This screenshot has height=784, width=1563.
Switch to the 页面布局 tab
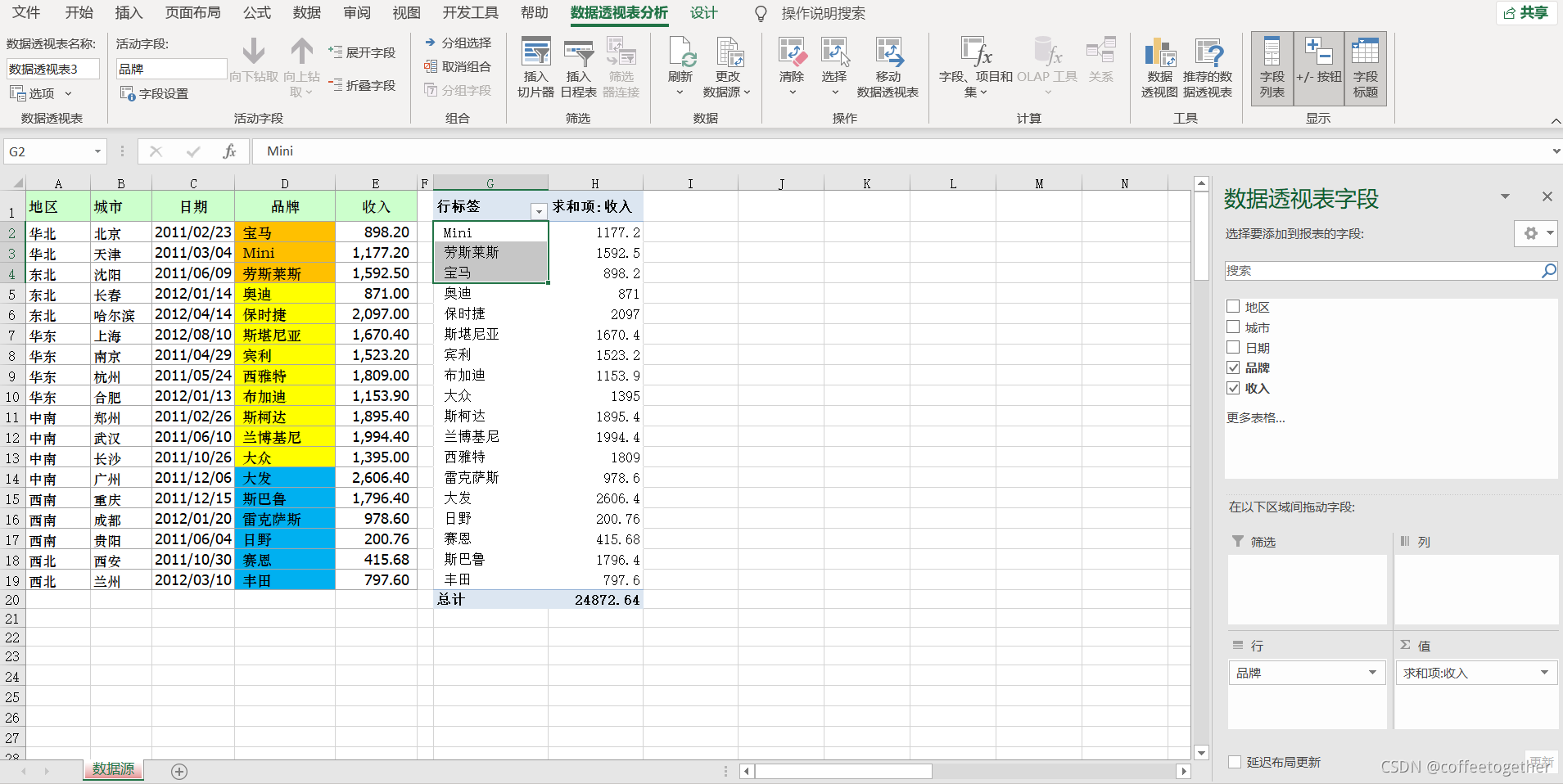[193, 12]
